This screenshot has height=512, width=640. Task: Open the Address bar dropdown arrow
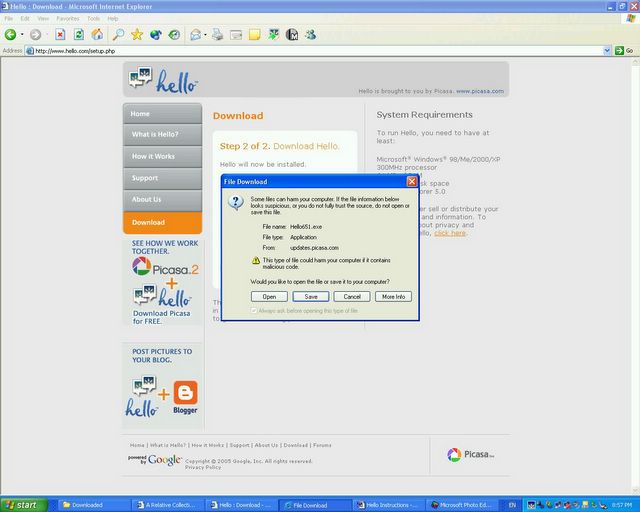click(607, 51)
